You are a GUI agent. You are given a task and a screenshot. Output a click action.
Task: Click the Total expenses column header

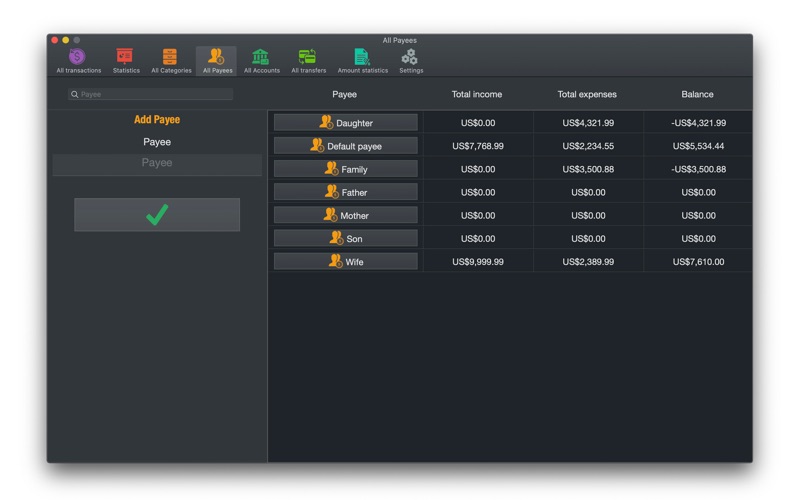pos(587,94)
